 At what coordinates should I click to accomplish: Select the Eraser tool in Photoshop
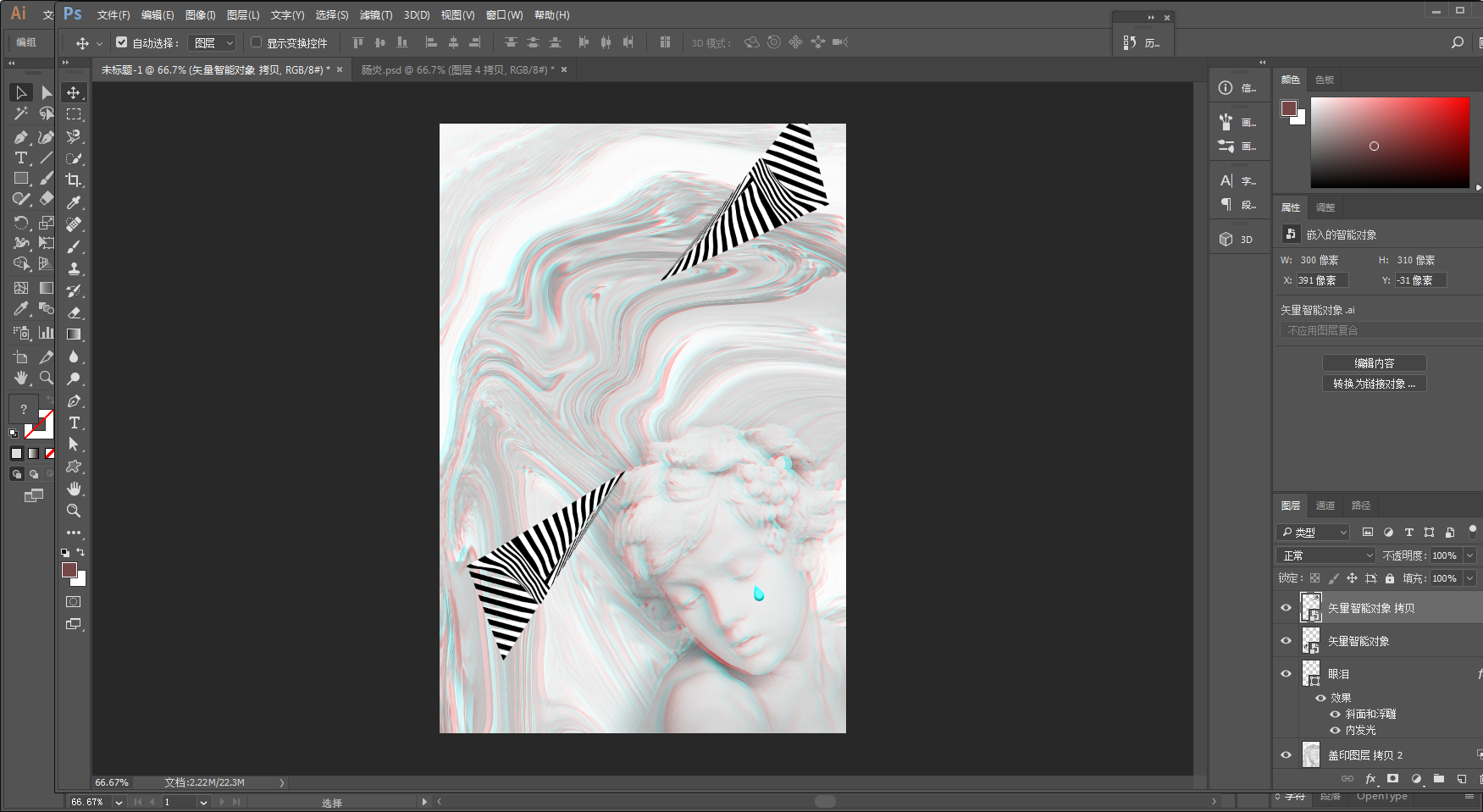click(x=74, y=312)
